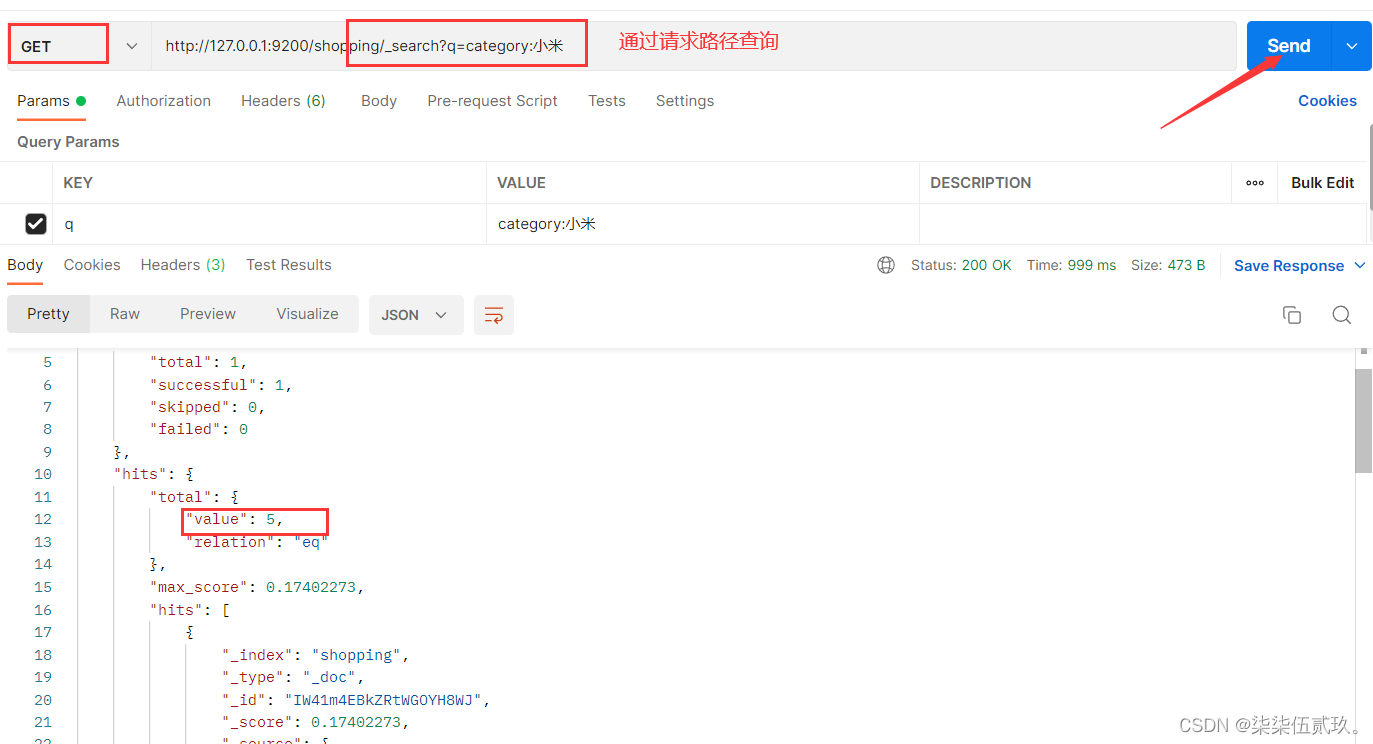
Task: Open the response Cookies tab
Action: point(92,265)
